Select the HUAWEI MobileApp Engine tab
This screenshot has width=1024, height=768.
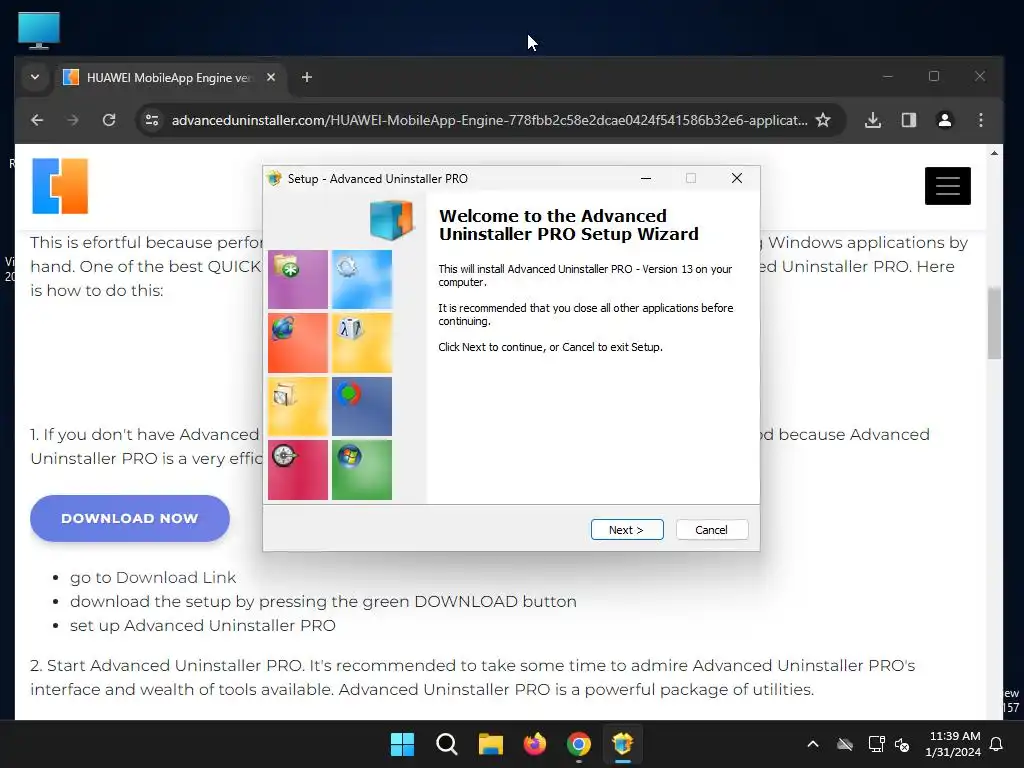(168, 77)
